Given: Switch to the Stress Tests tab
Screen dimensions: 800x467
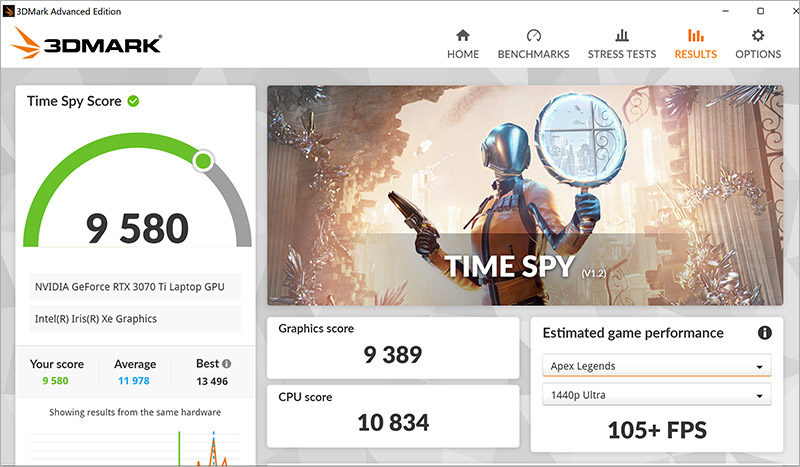Looking at the screenshot, I should point(621,44).
